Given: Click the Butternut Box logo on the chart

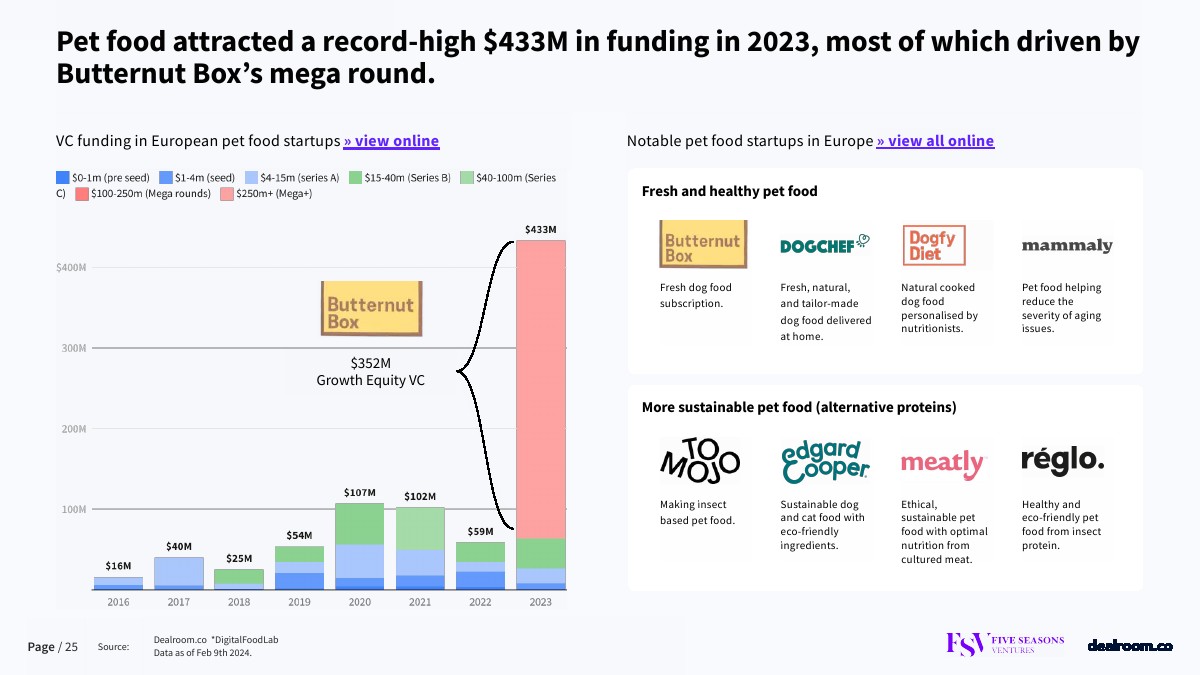Looking at the screenshot, I should pos(371,308).
